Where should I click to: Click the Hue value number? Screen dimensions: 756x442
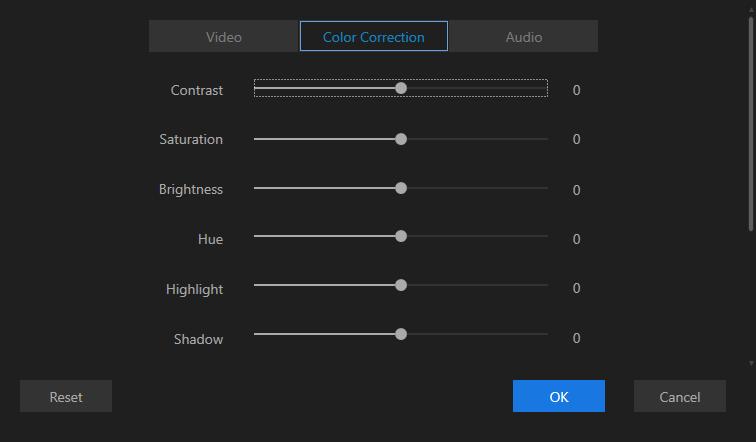coord(576,239)
